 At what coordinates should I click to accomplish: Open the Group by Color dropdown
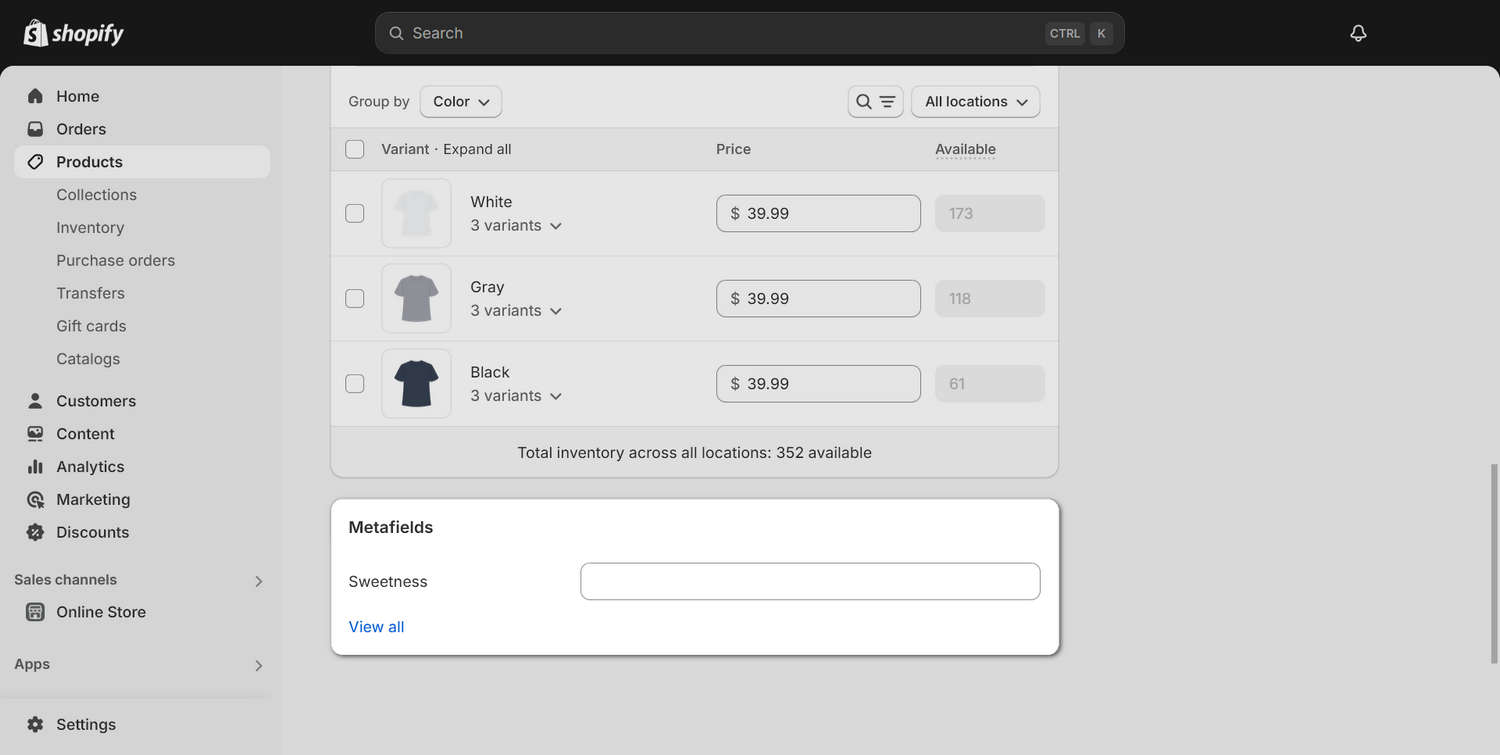[x=461, y=101]
